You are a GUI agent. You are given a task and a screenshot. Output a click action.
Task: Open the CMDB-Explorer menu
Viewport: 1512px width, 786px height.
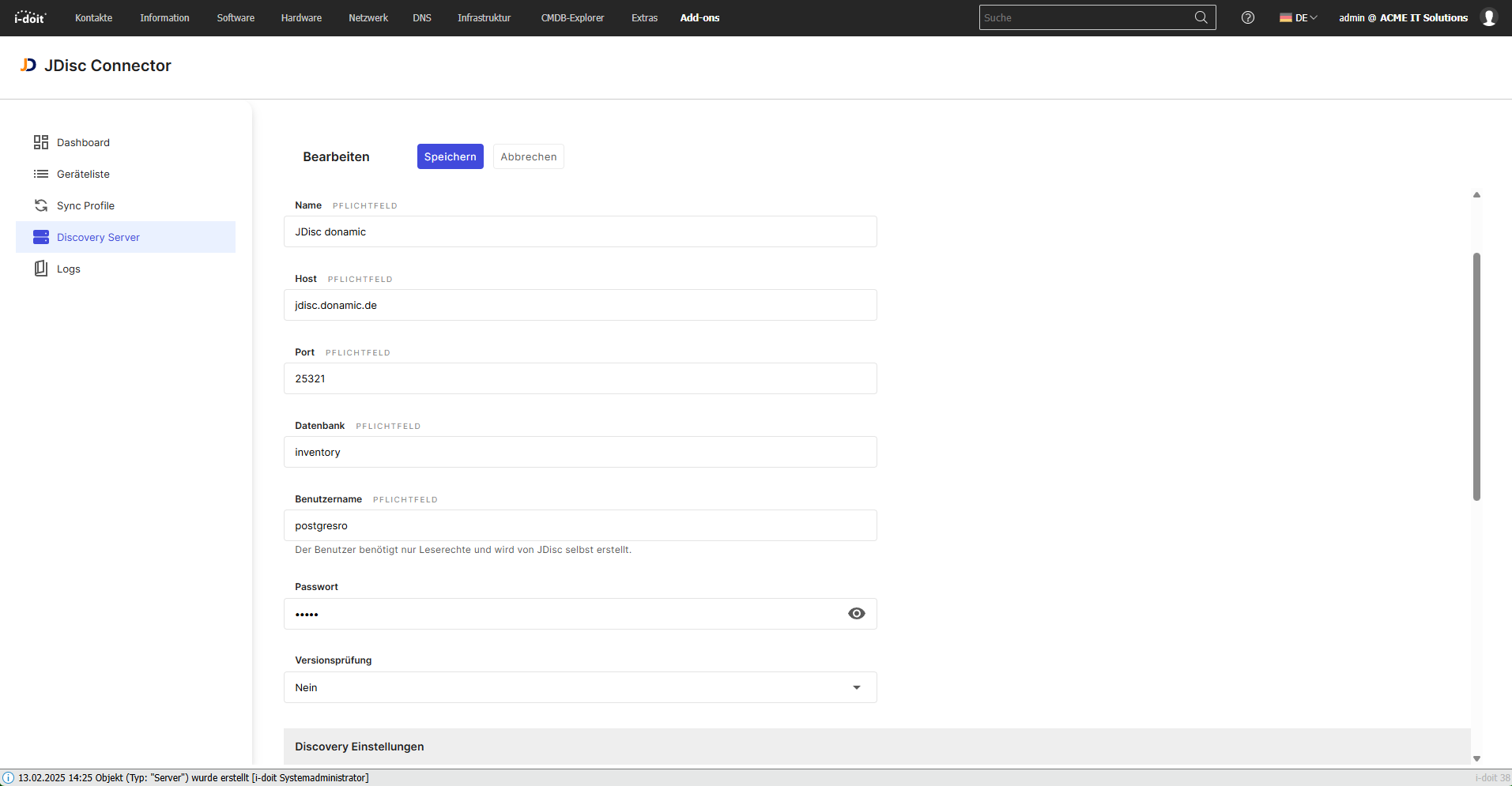572,17
